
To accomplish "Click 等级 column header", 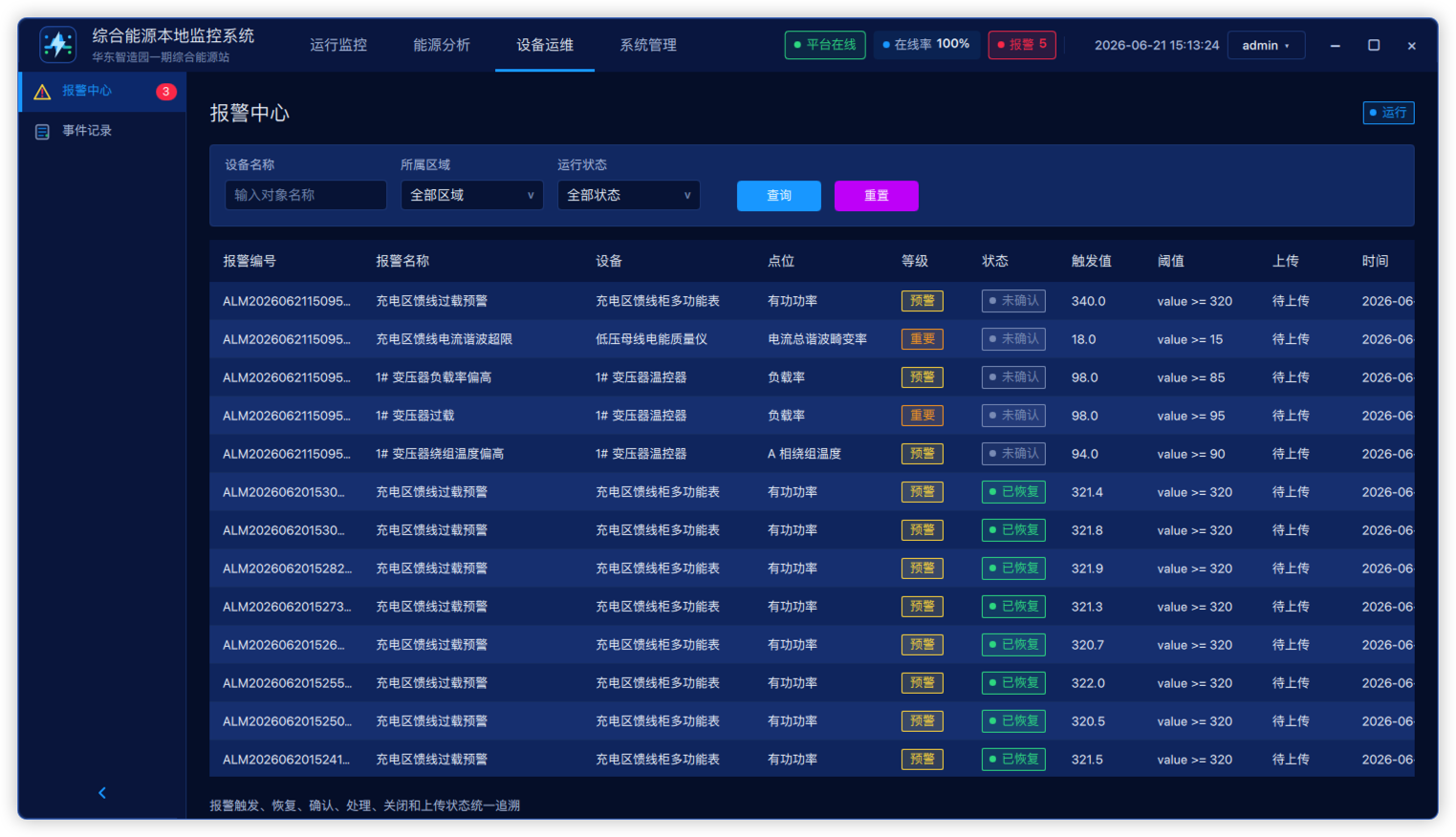I will [x=915, y=261].
